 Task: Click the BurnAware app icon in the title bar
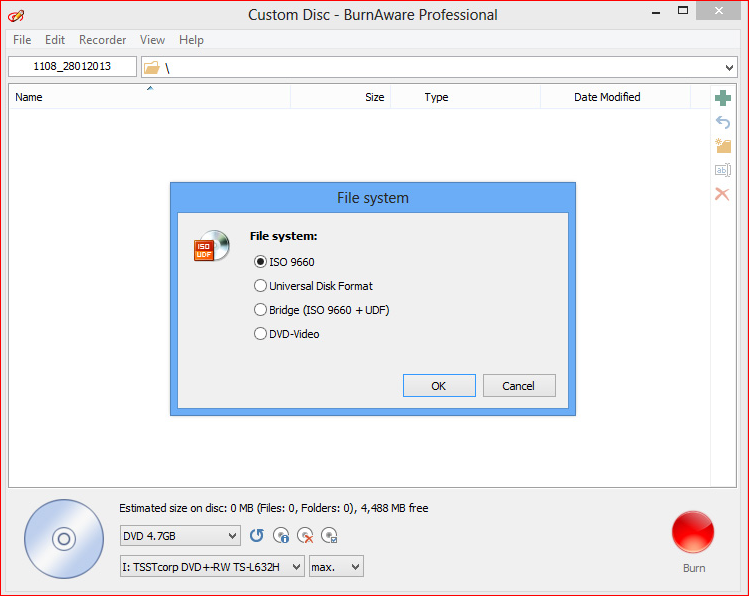(16, 16)
